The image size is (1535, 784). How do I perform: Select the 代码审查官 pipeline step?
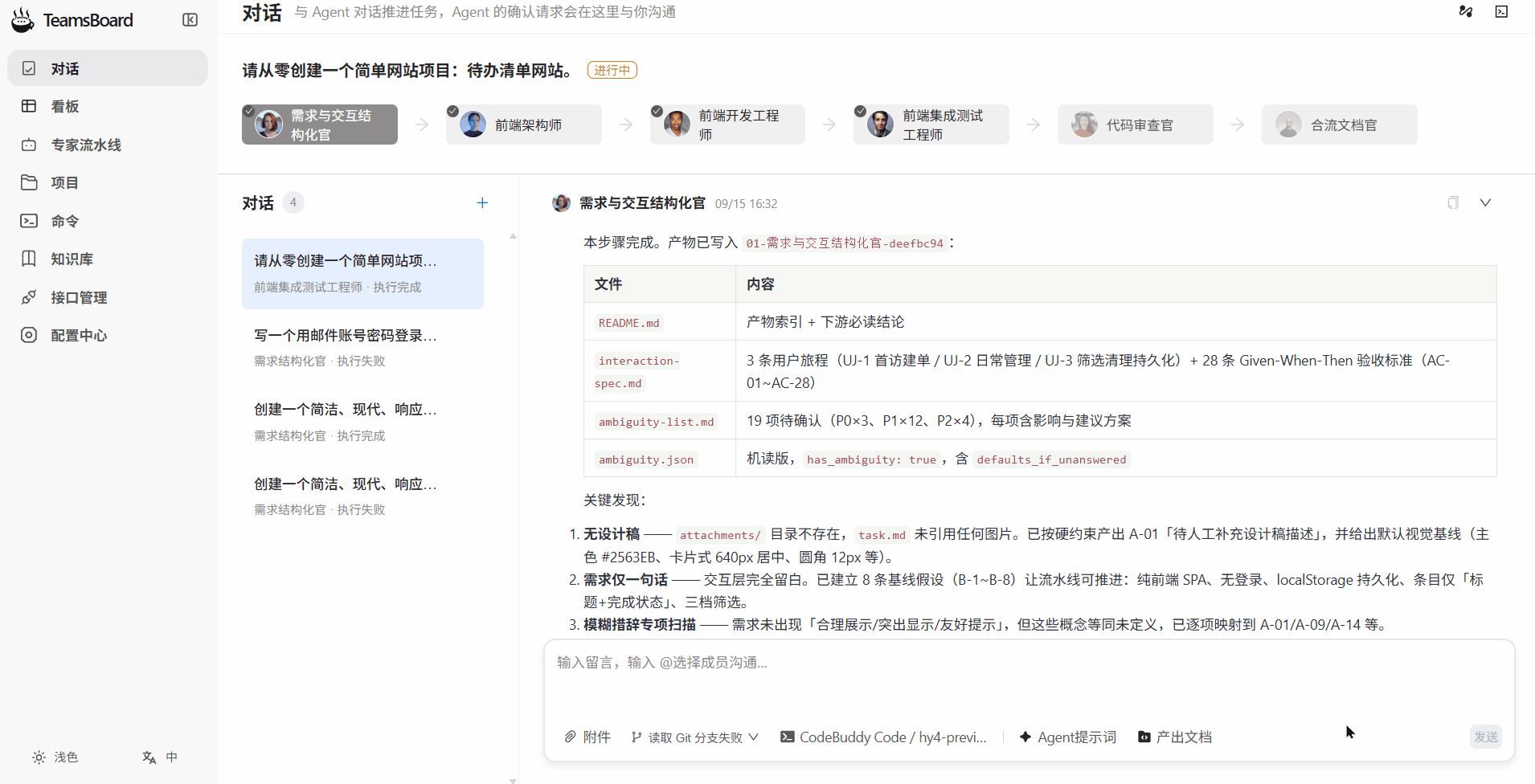point(1136,125)
